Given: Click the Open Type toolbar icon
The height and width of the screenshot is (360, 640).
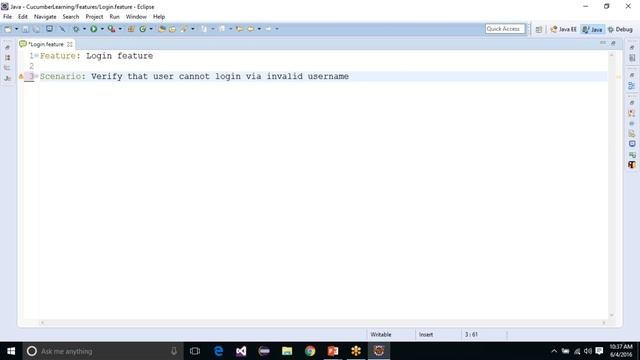Looking at the screenshot, I should (x=162, y=29).
